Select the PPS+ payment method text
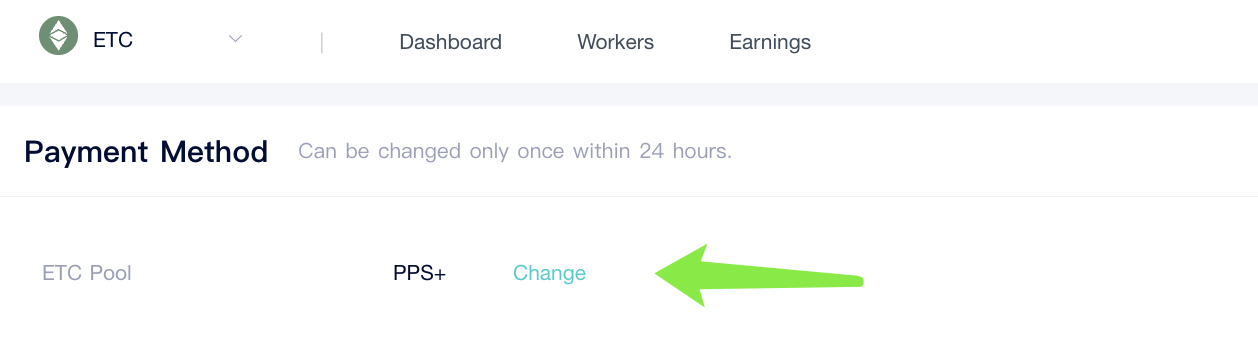 pos(419,273)
